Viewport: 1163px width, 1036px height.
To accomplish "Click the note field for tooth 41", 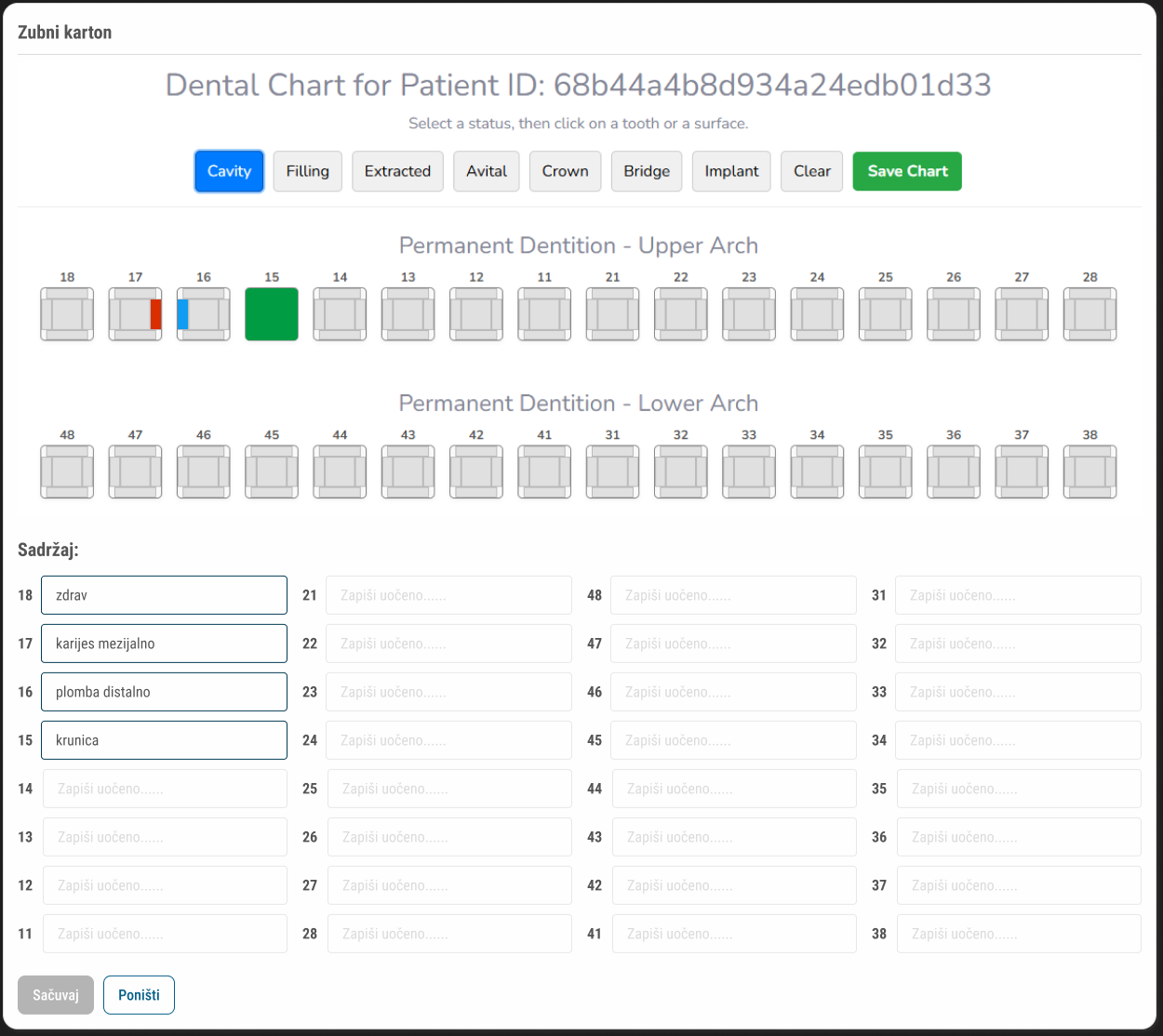I will click(734, 934).
